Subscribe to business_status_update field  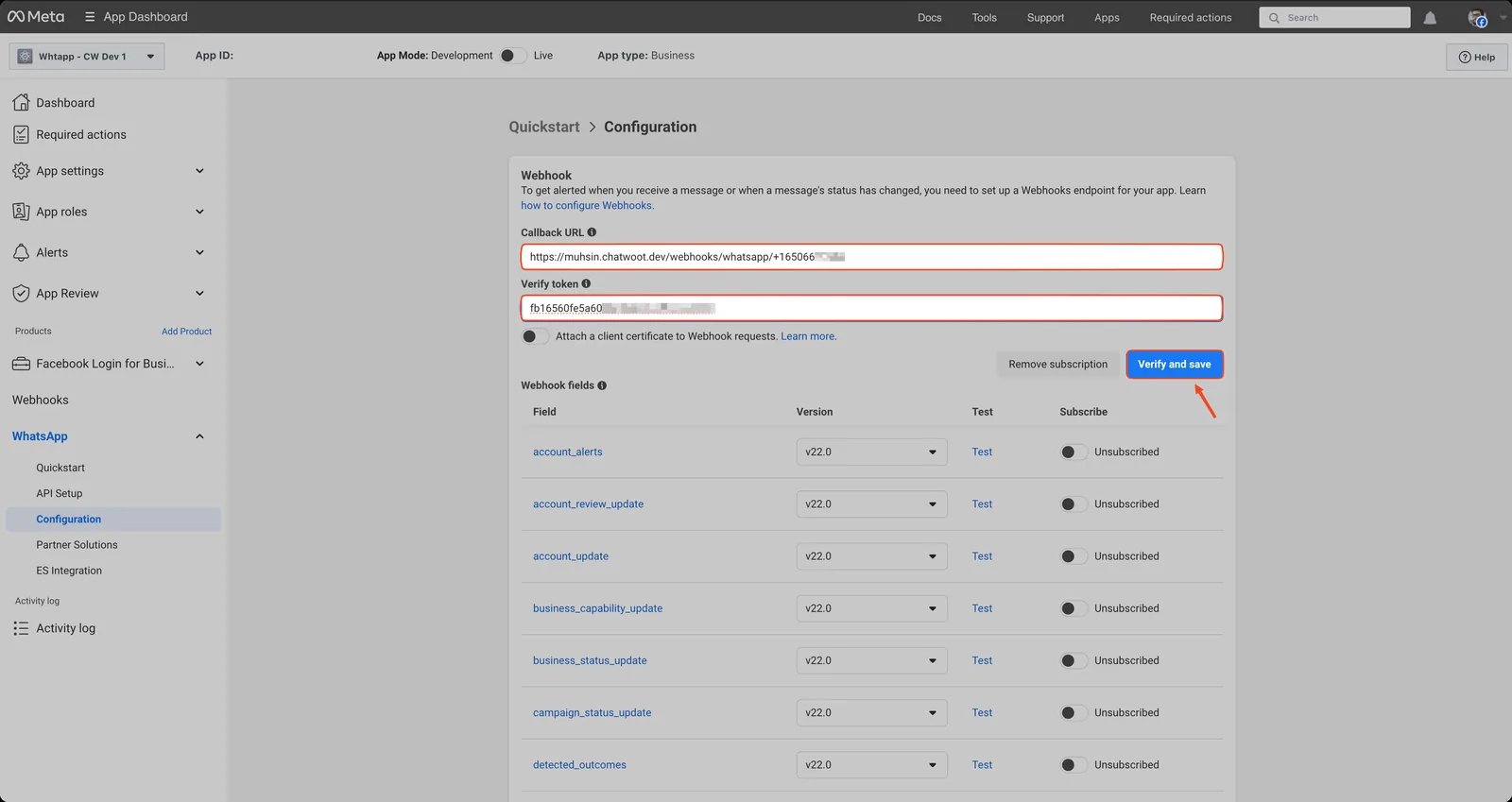point(1074,660)
